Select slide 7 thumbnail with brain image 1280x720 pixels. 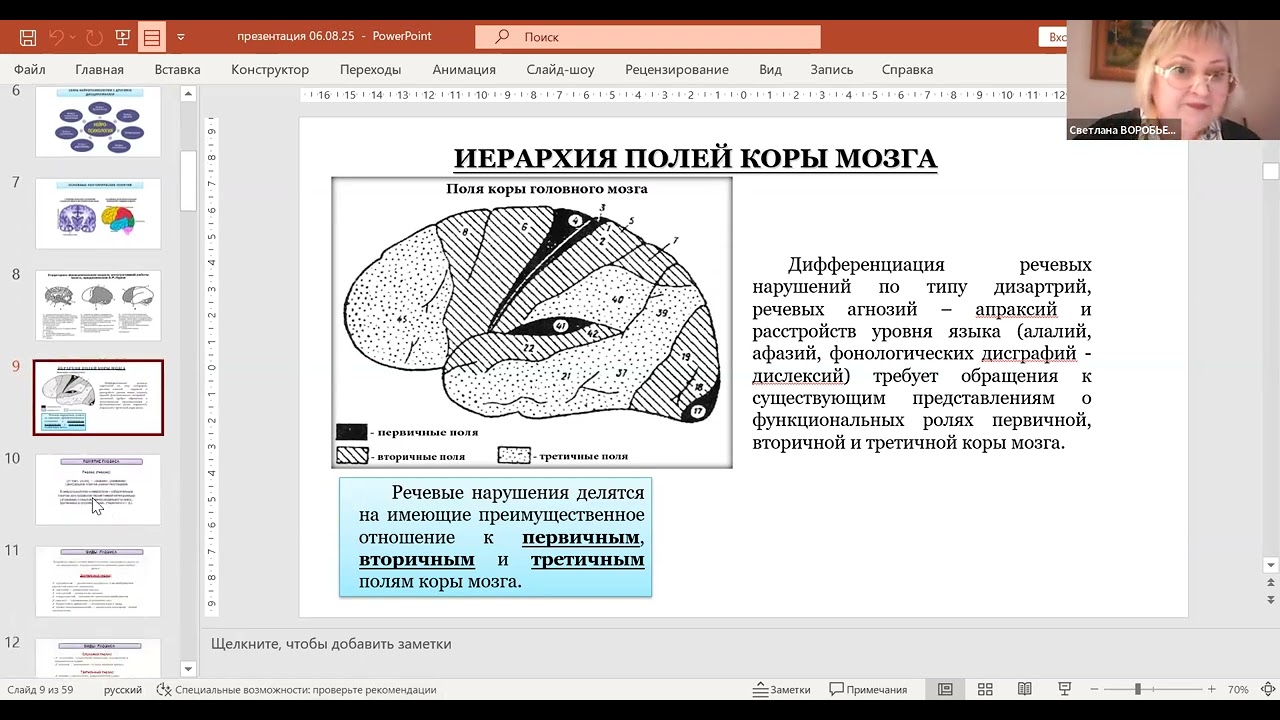[98, 213]
